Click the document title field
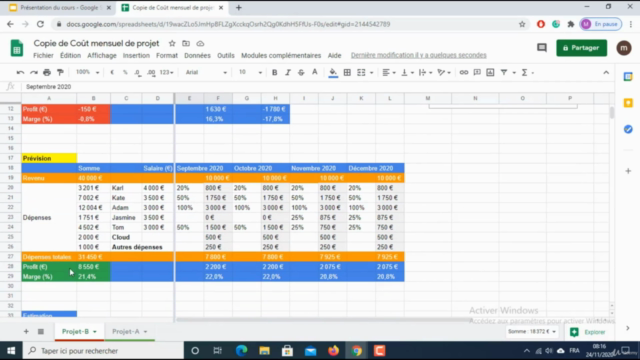The image size is (640, 360). tap(96, 43)
